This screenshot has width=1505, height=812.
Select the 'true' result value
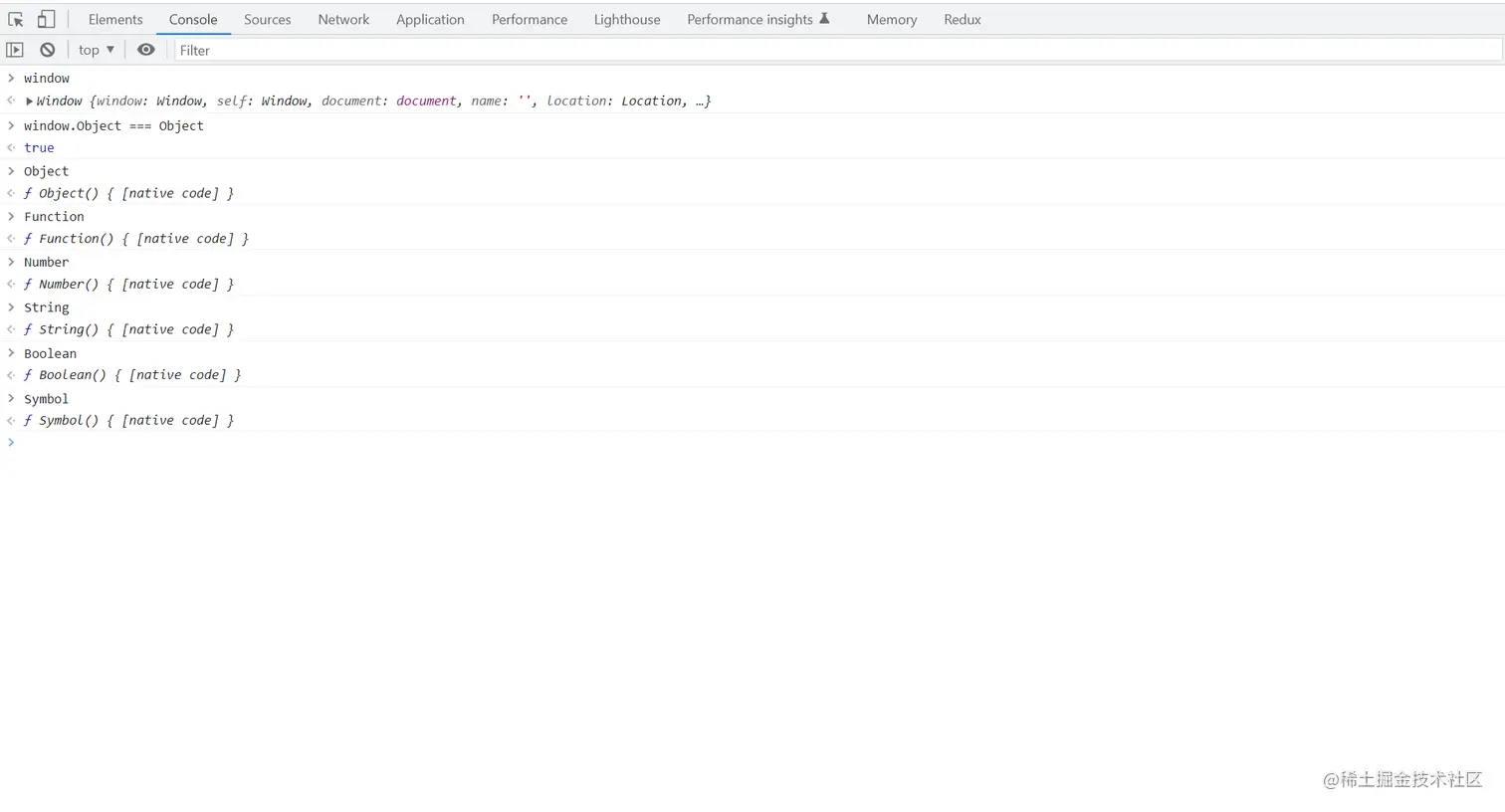39,147
